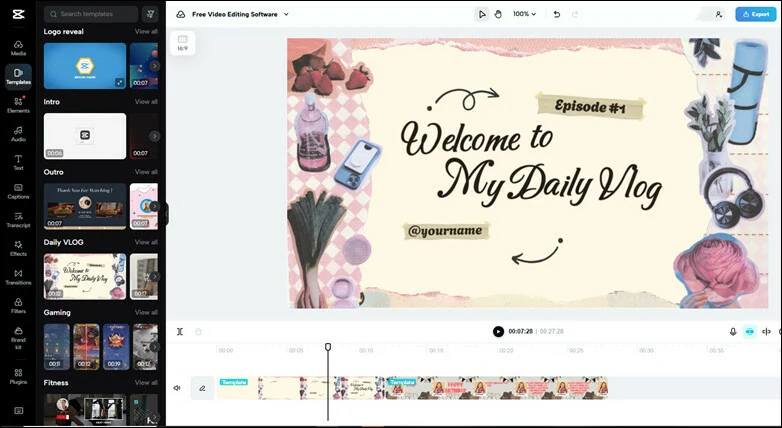This screenshot has width=782, height=428.
Task: Open the Transitions panel
Action: click(x=18, y=277)
